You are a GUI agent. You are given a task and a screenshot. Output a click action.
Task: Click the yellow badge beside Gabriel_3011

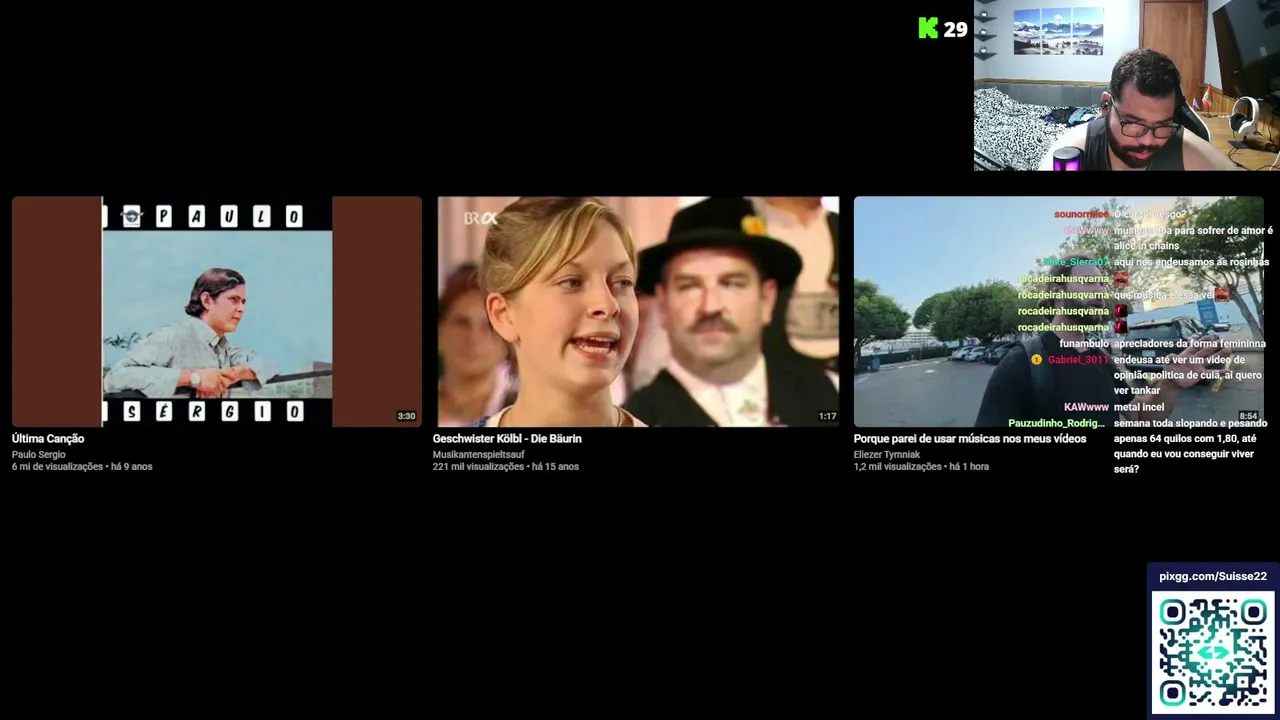[x=1036, y=360]
